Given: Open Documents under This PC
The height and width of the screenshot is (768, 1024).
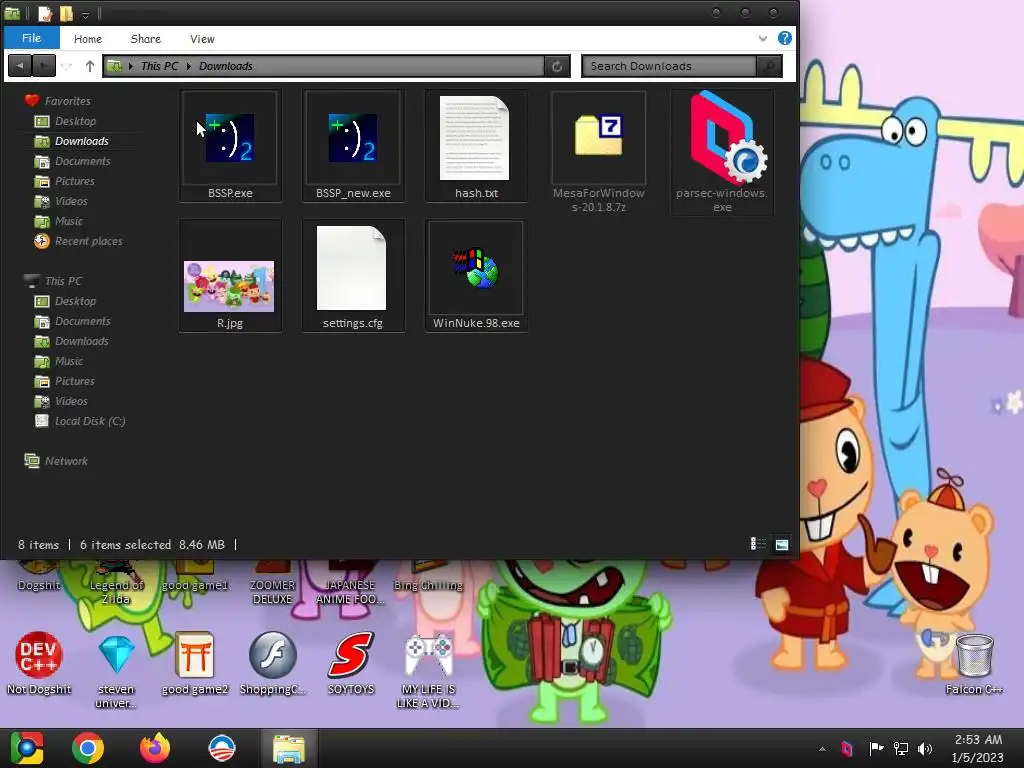Looking at the screenshot, I should (72, 321).
